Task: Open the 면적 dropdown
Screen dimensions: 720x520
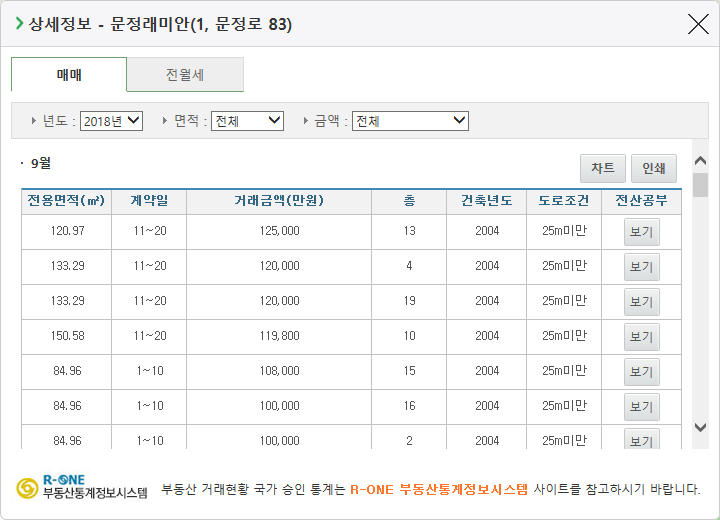Action: (x=247, y=121)
